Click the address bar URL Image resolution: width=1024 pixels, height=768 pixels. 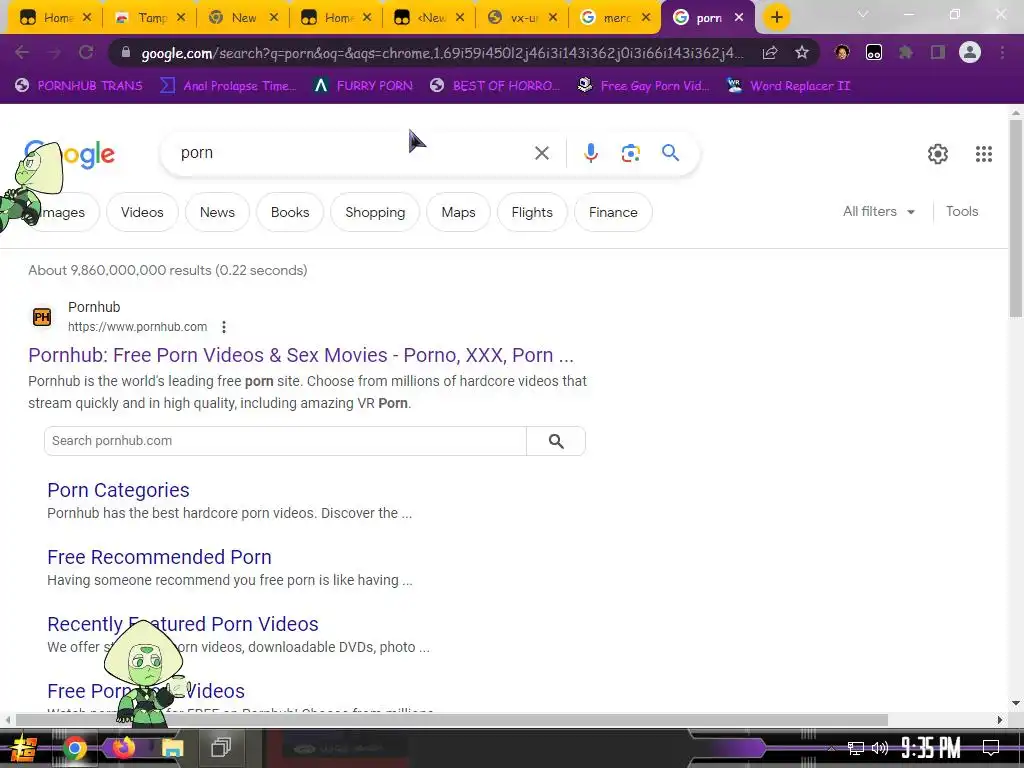tap(442, 53)
